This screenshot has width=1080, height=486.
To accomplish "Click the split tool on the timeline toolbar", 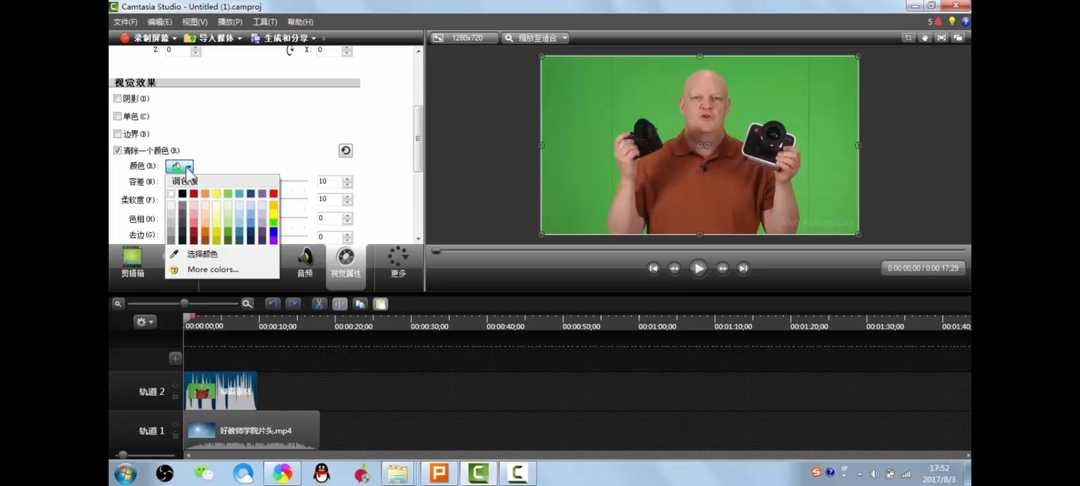I will [x=340, y=304].
